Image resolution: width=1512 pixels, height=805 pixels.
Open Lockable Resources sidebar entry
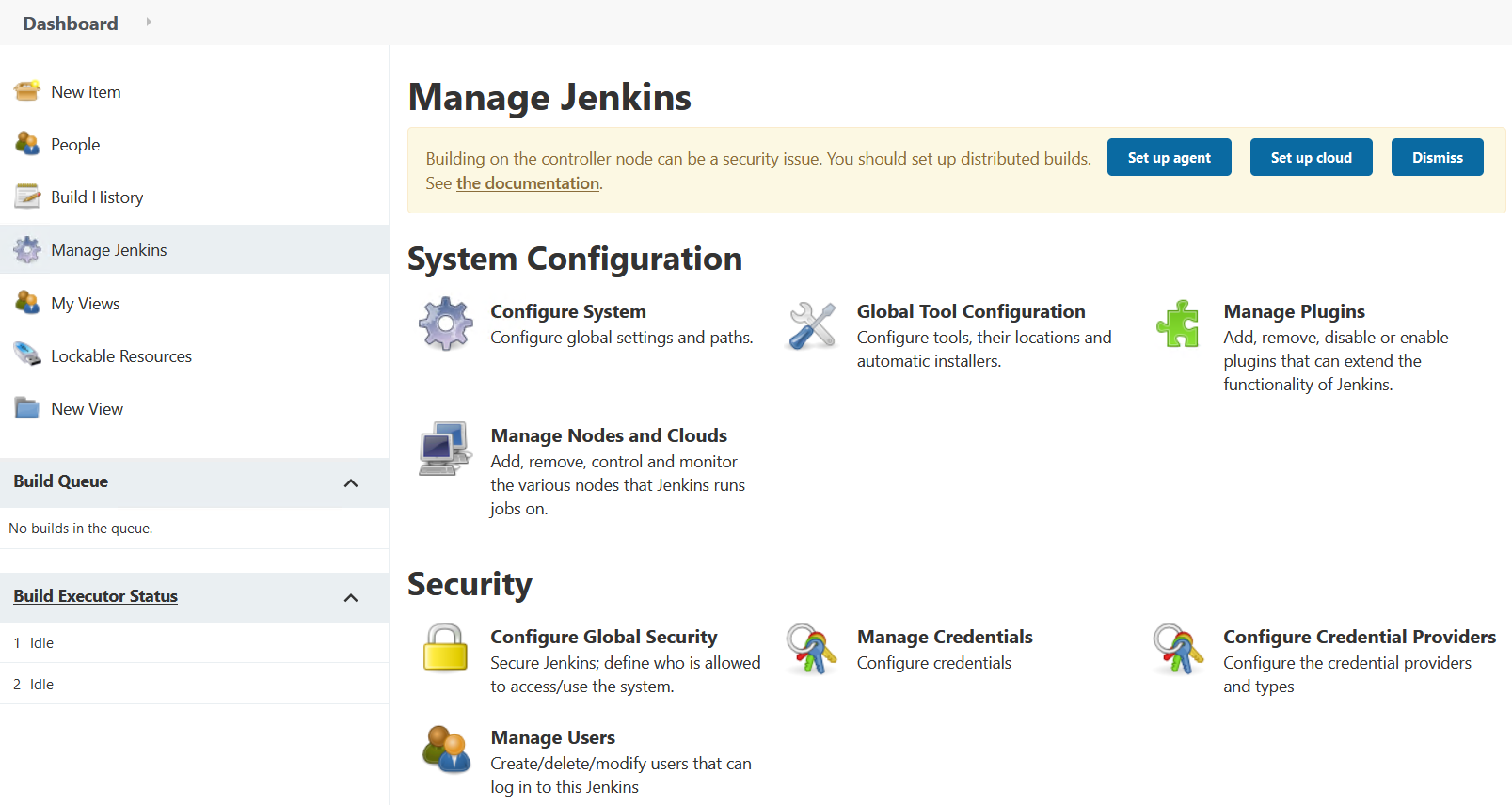point(121,356)
